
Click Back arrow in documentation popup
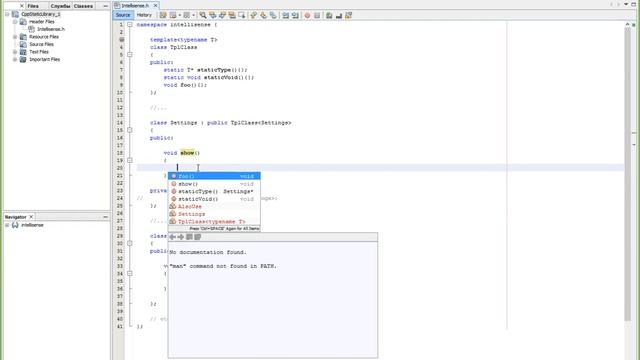[x=173, y=237]
